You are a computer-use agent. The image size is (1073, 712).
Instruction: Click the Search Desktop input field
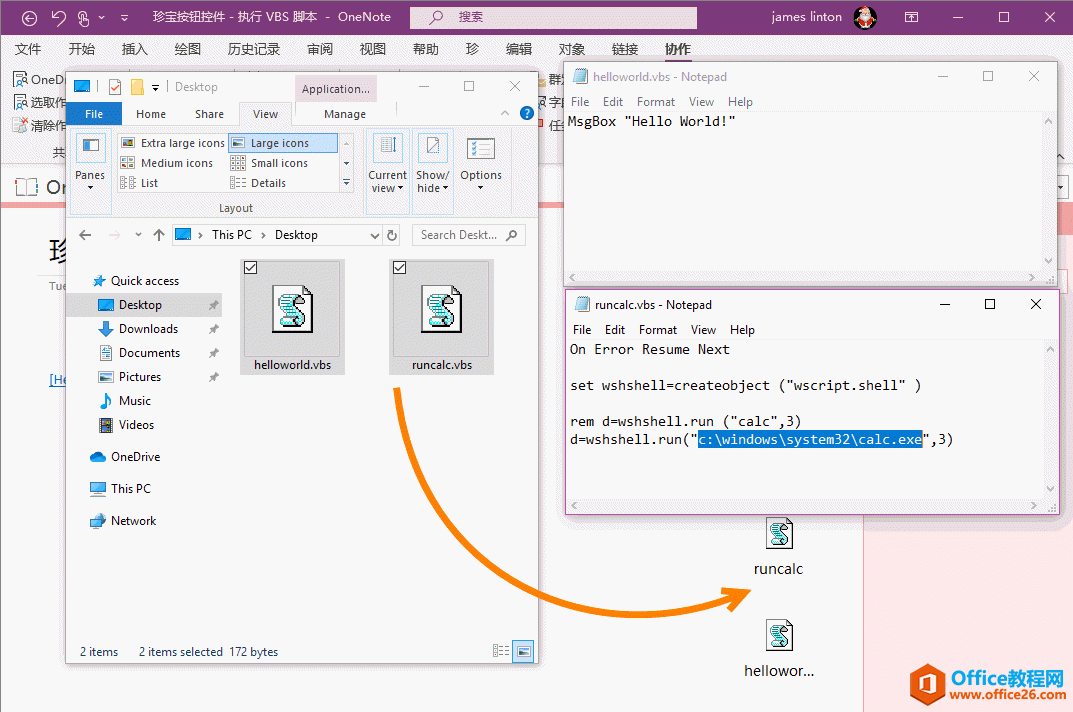(x=460, y=235)
